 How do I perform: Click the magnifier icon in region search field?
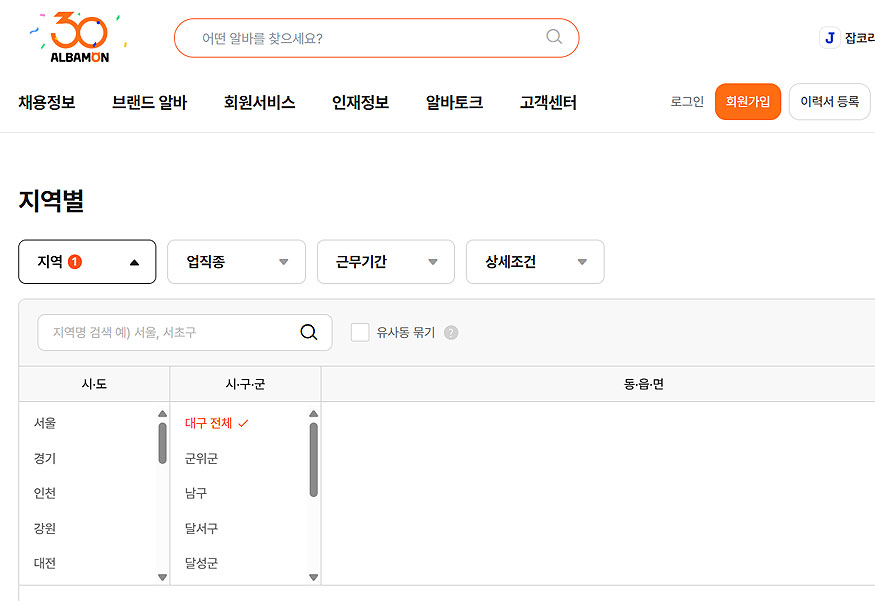click(x=309, y=332)
